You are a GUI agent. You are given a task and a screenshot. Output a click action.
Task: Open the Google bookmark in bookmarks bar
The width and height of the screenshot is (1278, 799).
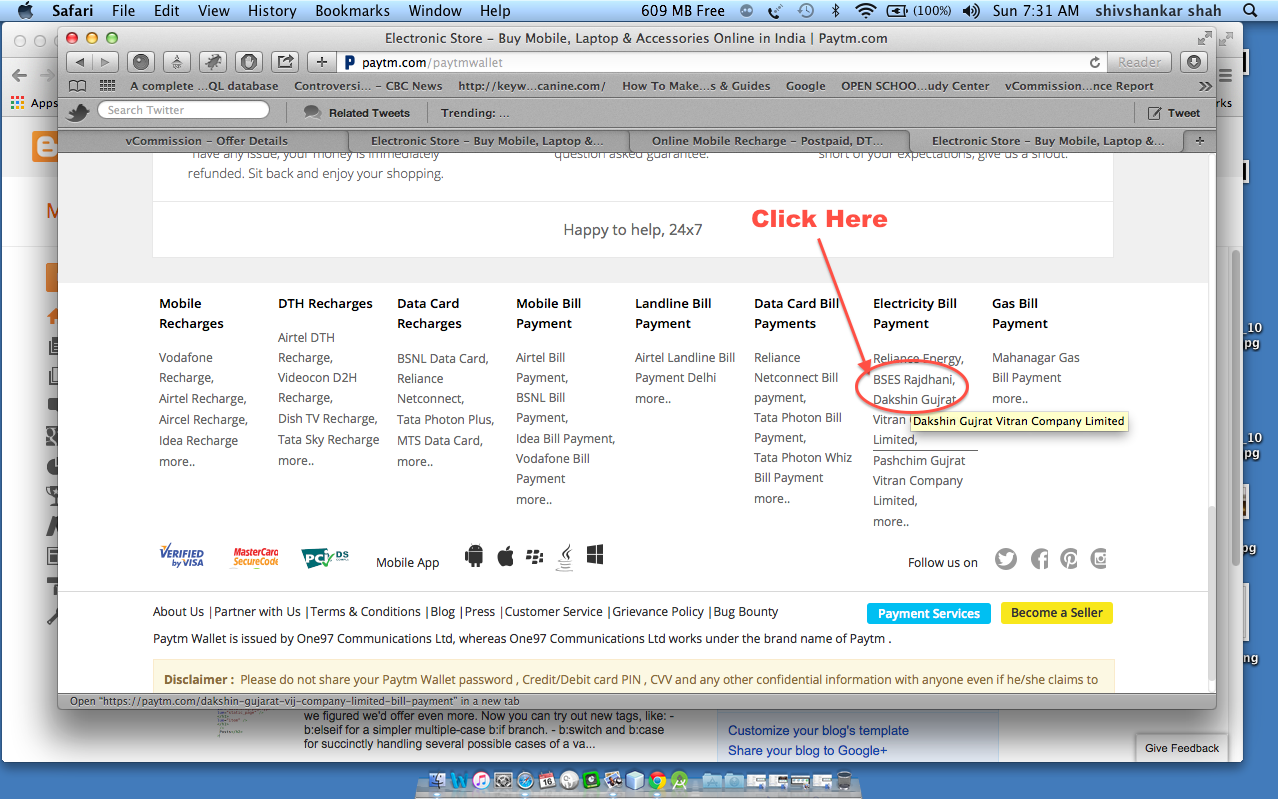pos(805,86)
